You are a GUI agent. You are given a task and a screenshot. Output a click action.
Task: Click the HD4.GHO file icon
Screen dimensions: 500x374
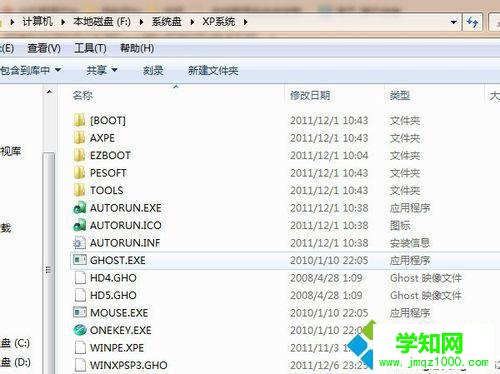click(80, 278)
